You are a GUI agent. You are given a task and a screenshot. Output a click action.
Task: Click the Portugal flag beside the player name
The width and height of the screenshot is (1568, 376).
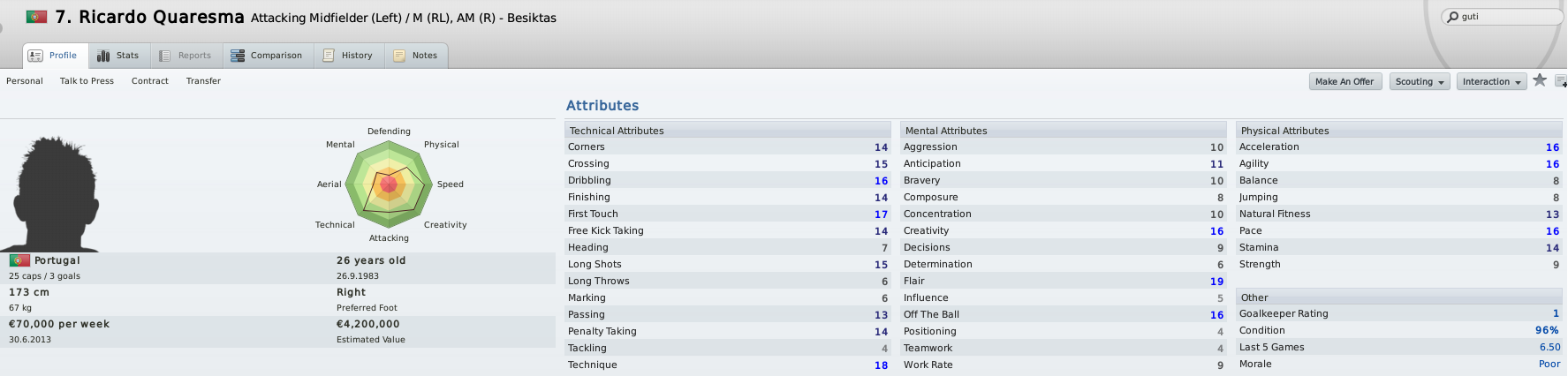coord(36,17)
